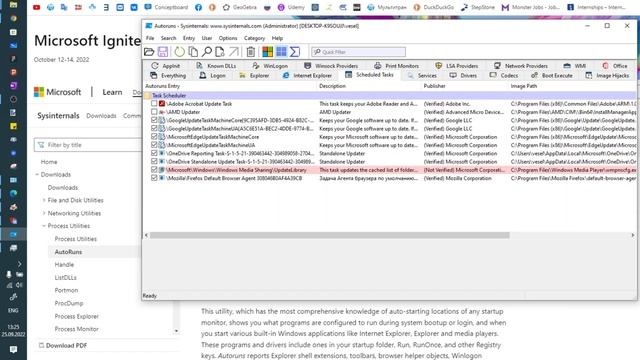The height and width of the screenshot is (360, 640).
Task: Click the Jump to Entry arrow icon
Action: [234, 52]
